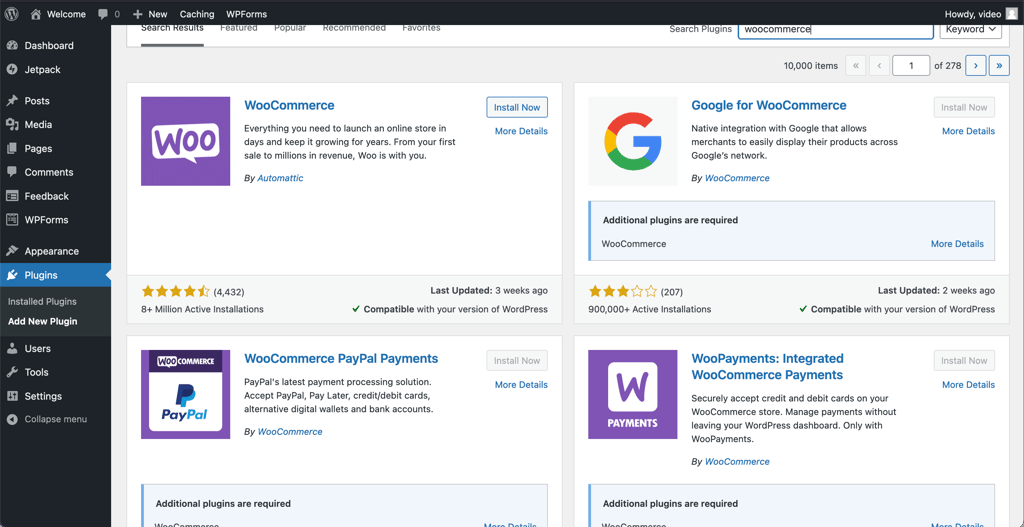This screenshot has width=1024, height=527.
Task: Click WooCommerce author link under PayPal Payments
Action: (x=290, y=432)
